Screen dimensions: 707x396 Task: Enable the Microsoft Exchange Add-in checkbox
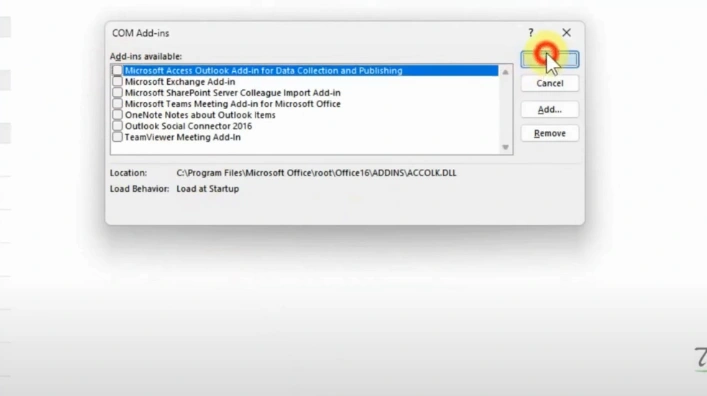point(117,82)
